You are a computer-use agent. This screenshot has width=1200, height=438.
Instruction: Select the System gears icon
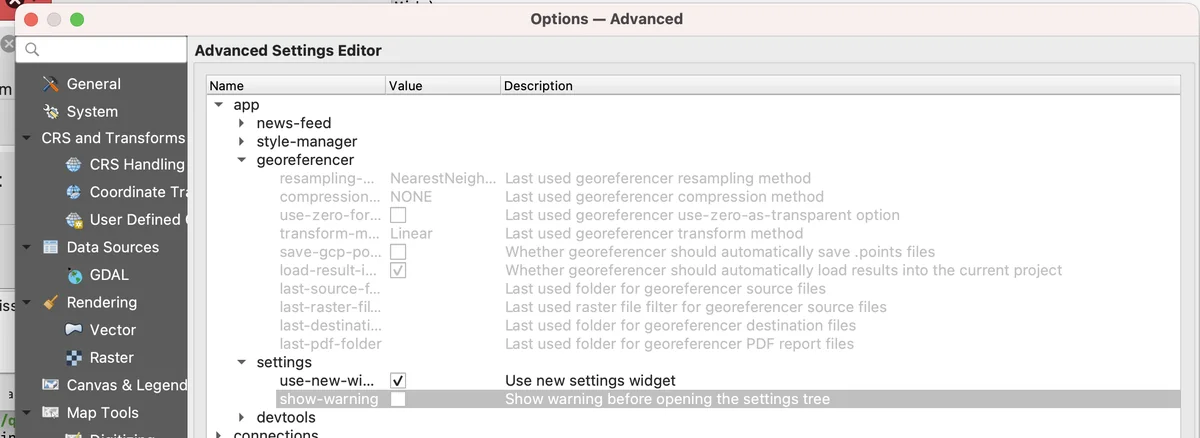point(51,112)
